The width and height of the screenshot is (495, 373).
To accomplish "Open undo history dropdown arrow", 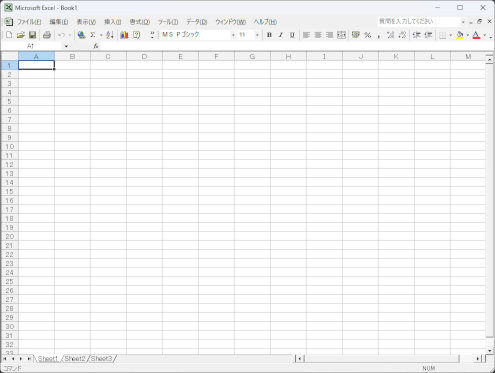I will (x=69, y=35).
